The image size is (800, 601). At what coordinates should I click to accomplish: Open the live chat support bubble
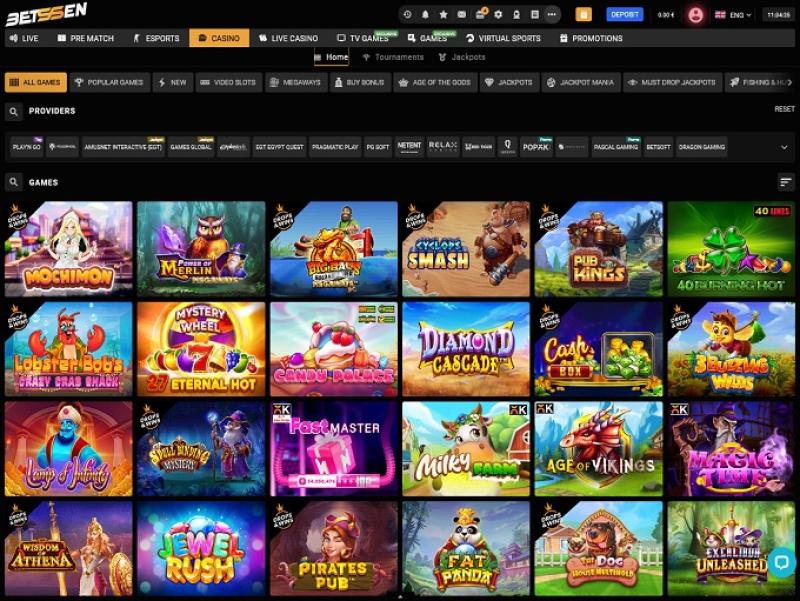click(x=780, y=562)
